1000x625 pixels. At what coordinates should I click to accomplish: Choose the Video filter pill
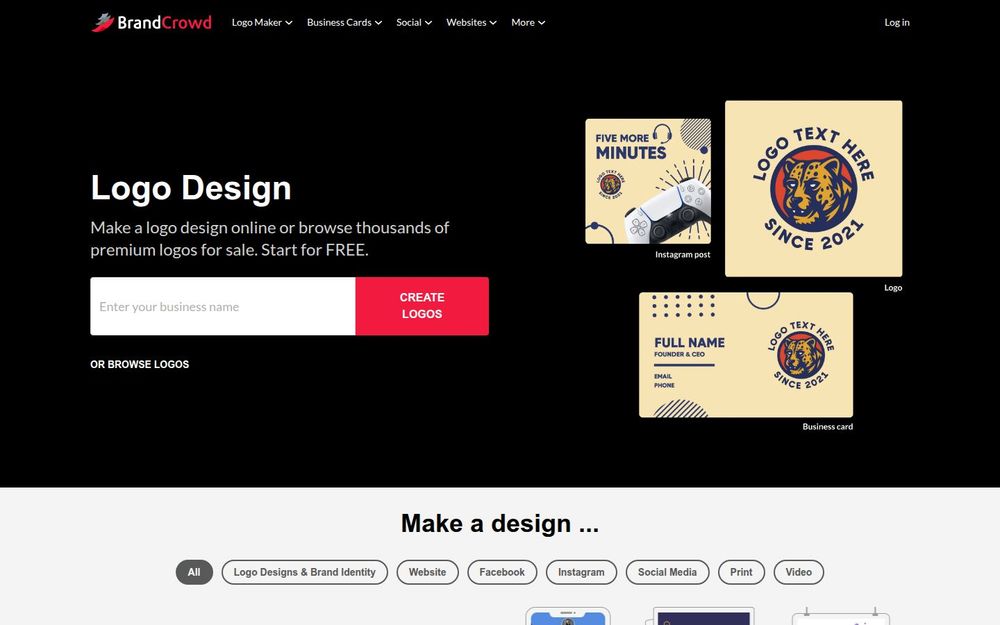(798, 572)
